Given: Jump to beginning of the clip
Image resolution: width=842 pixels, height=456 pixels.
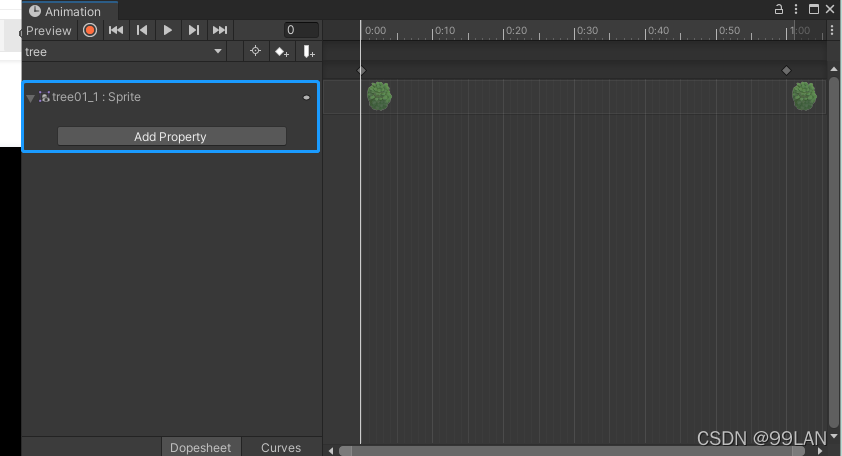Looking at the screenshot, I should click(116, 30).
